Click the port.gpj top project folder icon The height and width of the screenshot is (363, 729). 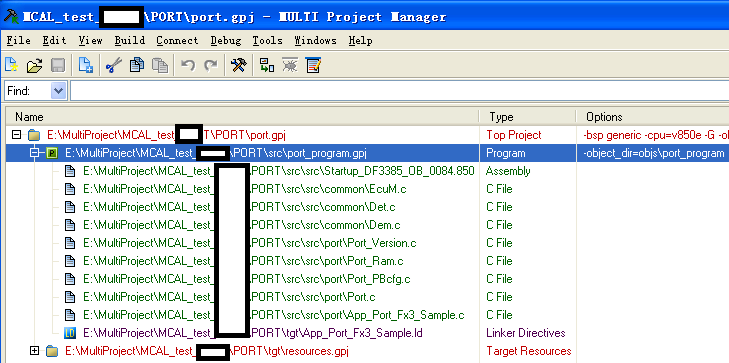(34, 135)
